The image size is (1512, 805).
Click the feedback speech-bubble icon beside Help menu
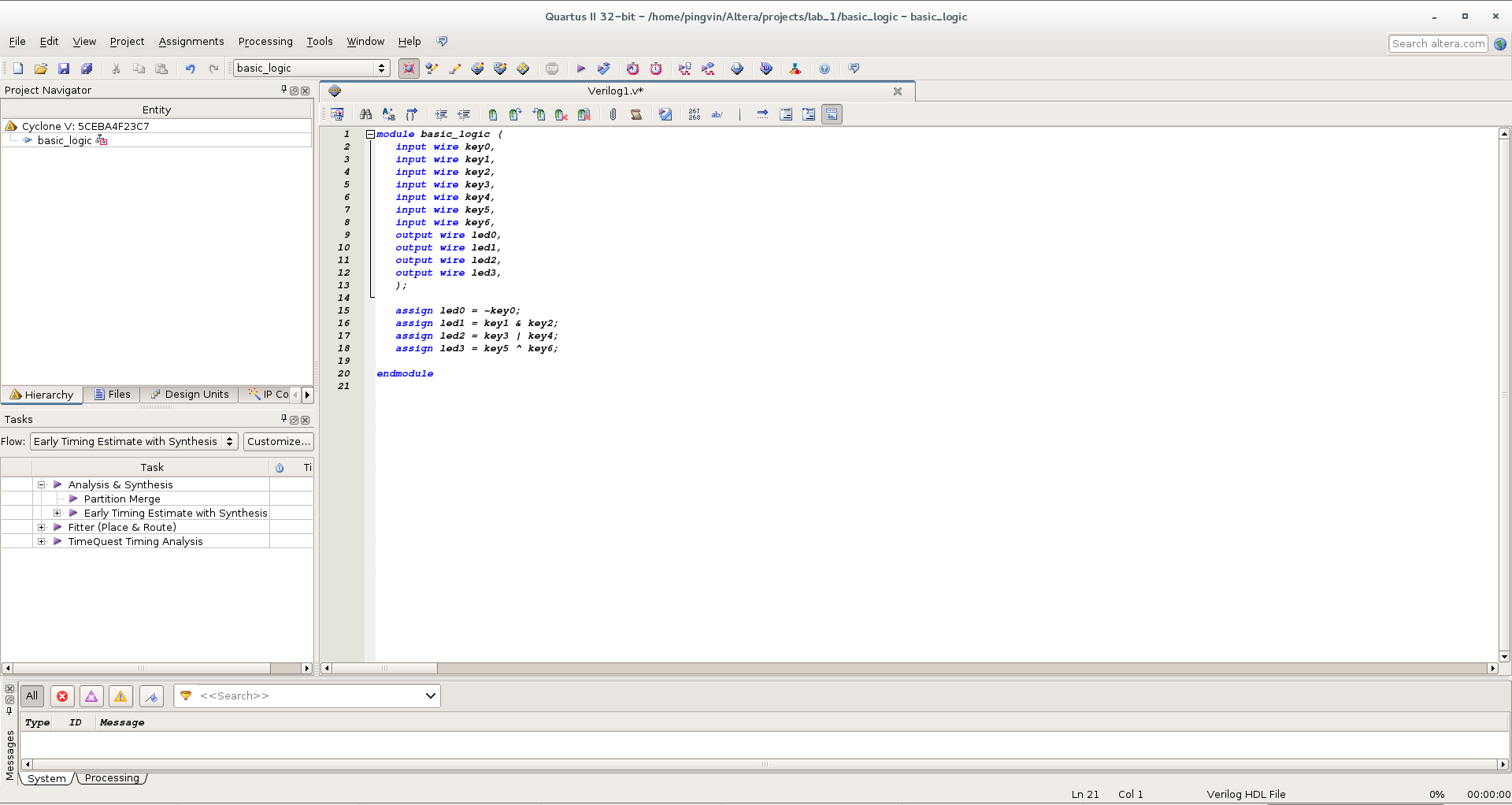tap(442, 42)
